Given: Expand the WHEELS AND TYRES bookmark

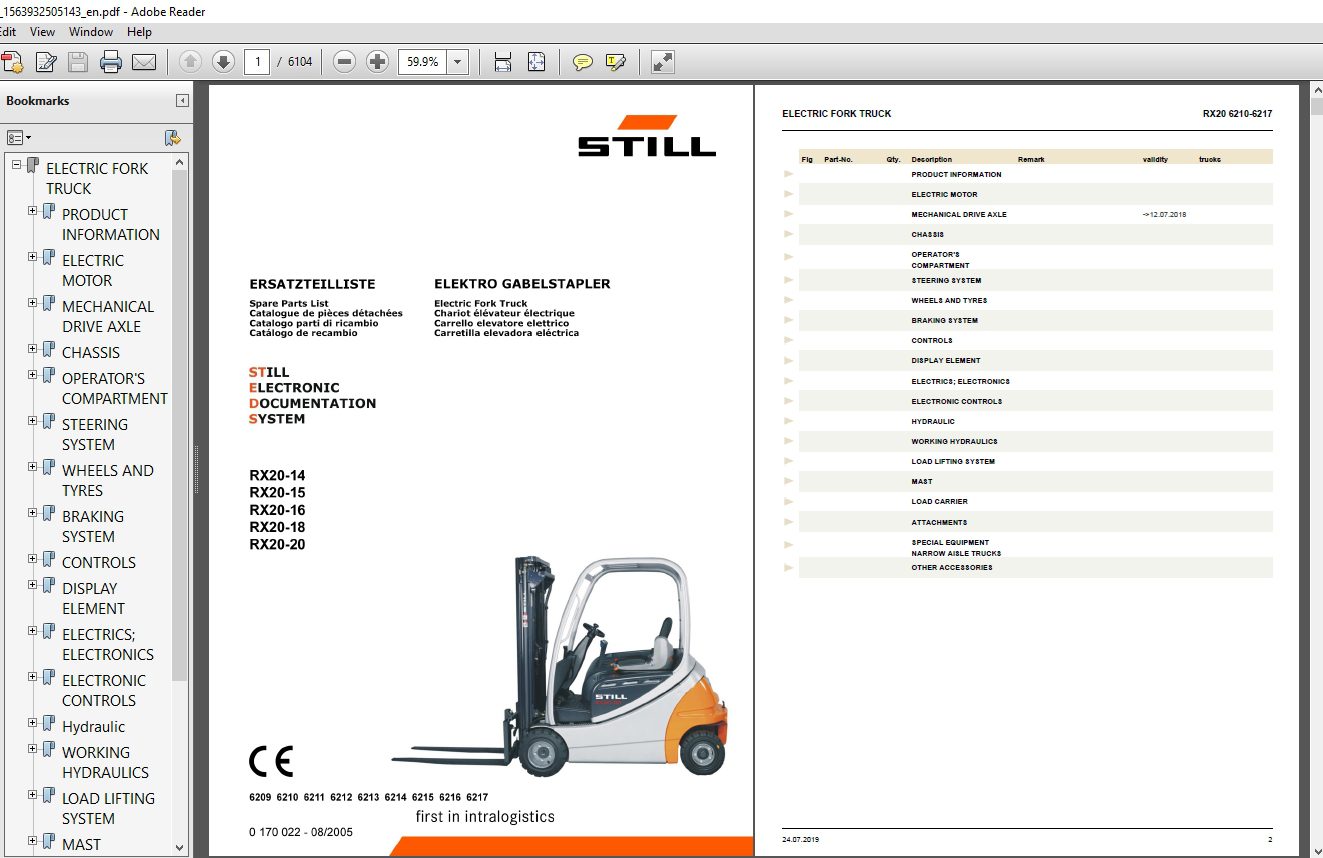Looking at the screenshot, I should pyautogui.click(x=33, y=467).
